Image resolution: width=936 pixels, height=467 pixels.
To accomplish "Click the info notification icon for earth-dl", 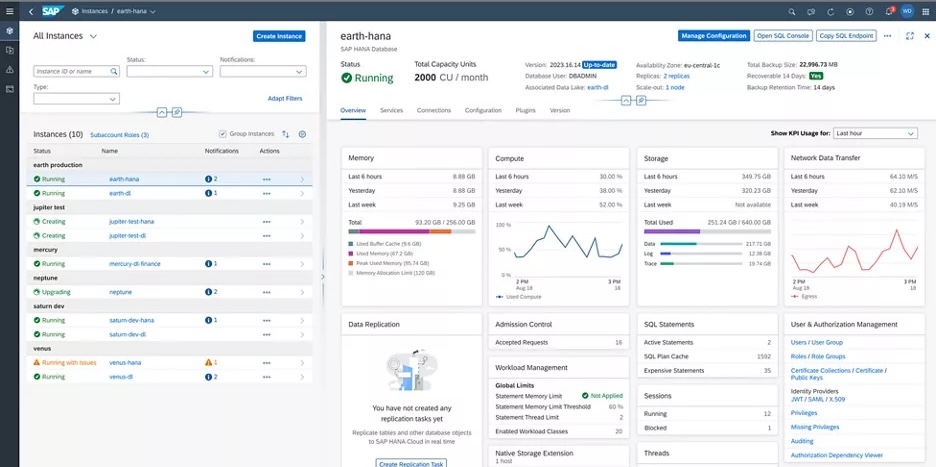I will click(208, 193).
